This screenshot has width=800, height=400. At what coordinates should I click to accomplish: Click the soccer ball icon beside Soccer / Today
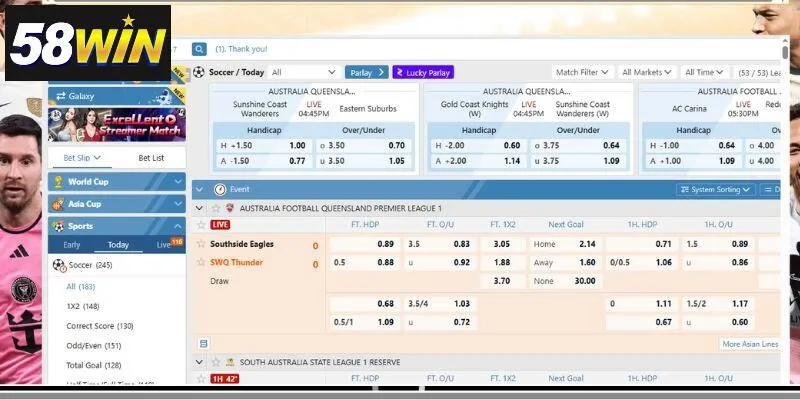coord(198,72)
